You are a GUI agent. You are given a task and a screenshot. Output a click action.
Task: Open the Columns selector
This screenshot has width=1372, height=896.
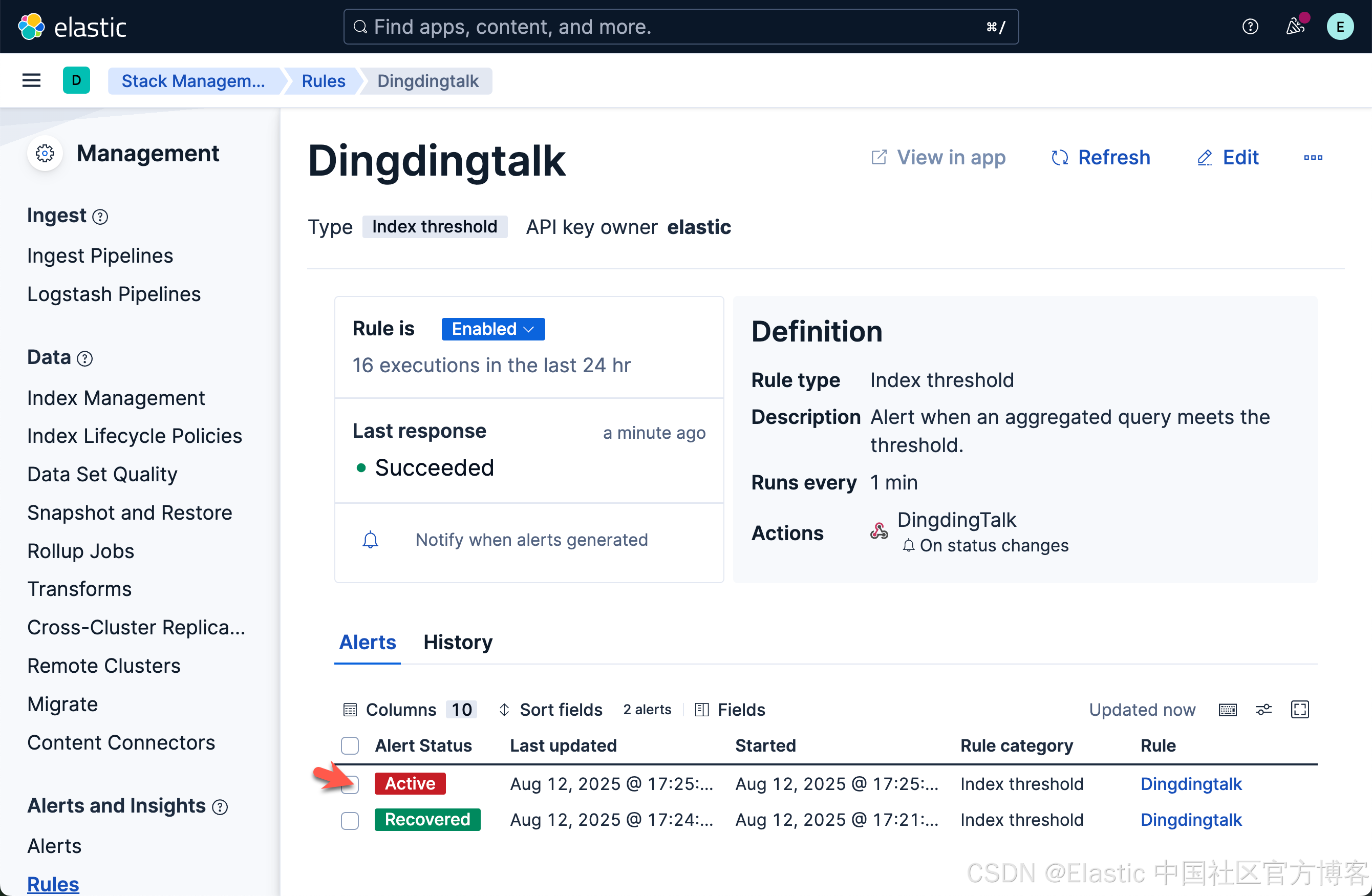tap(410, 710)
